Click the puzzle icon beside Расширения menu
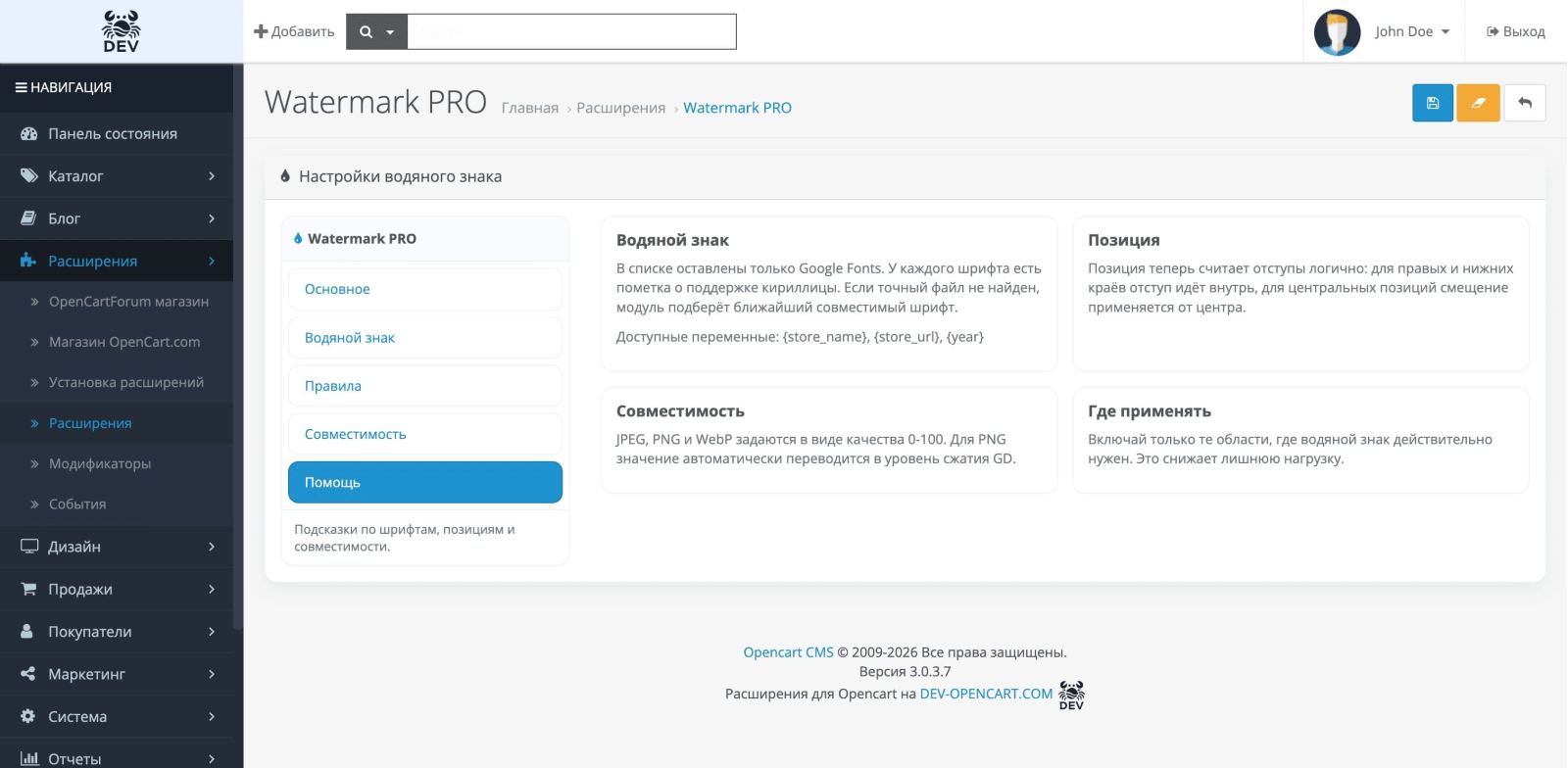 28,261
